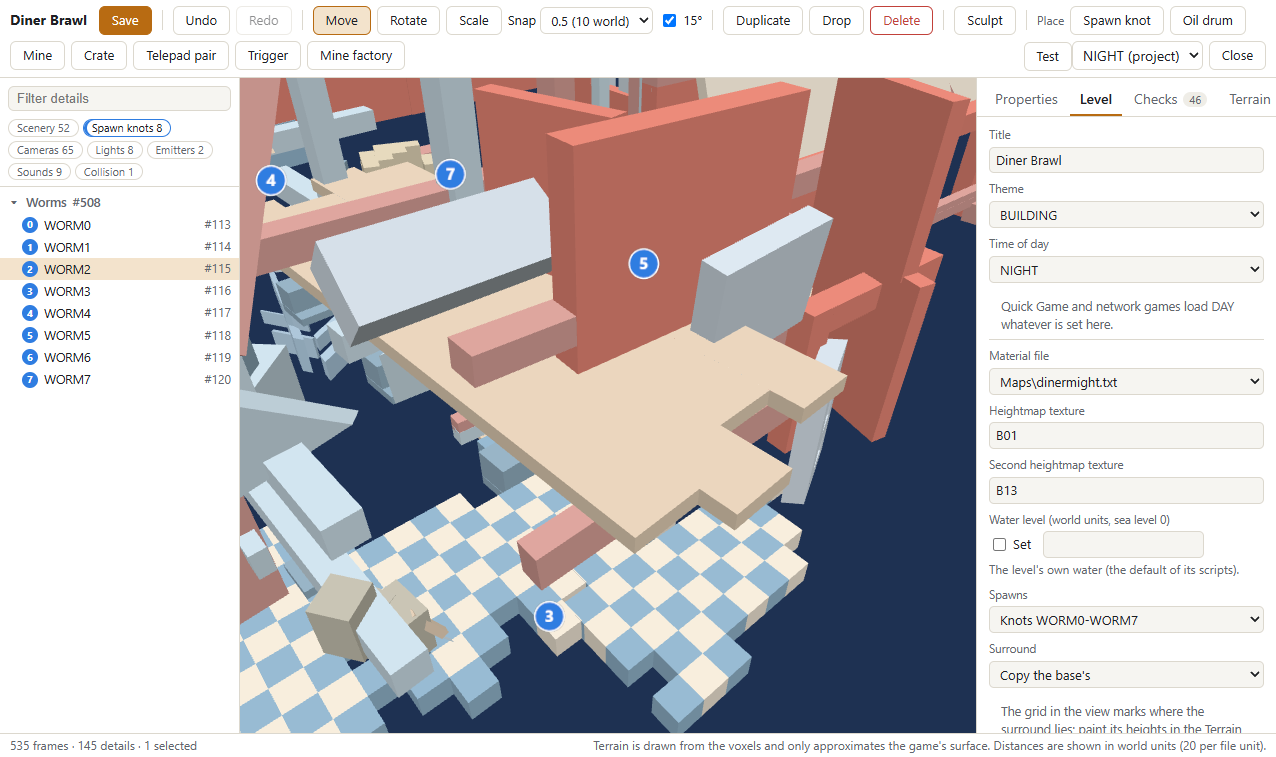Viewport: 1276px width, 757px height.
Task: Click spawn knot marker 7 in viewport
Action: [450, 175]
